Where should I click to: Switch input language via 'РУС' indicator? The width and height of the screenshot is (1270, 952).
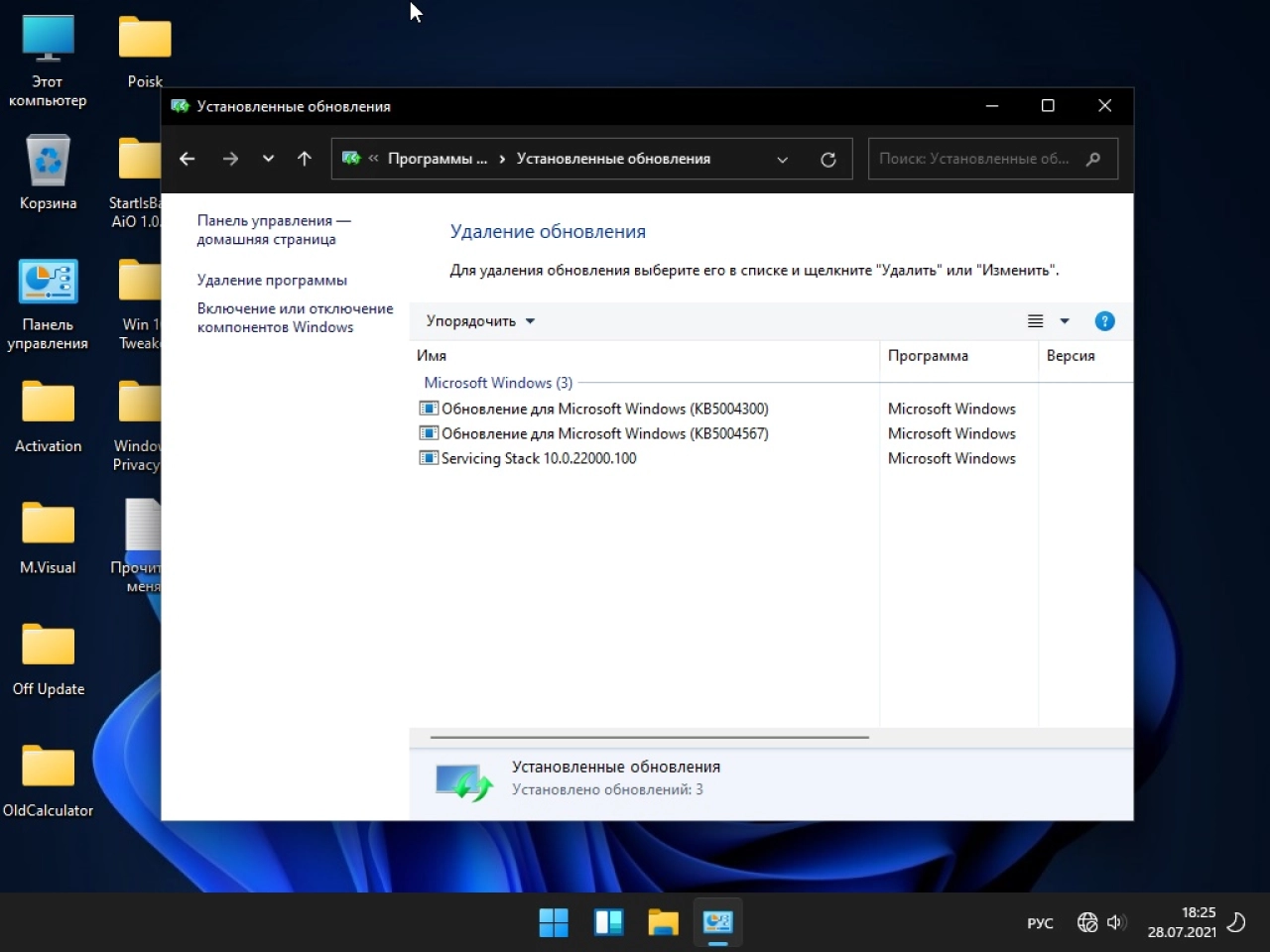(x=1040, y=923)
